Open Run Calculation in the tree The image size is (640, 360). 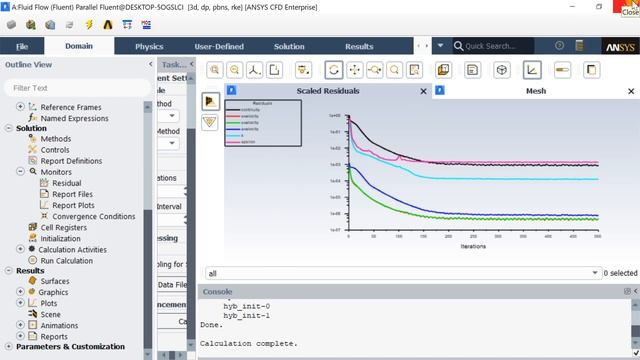(x=67, y=260)
